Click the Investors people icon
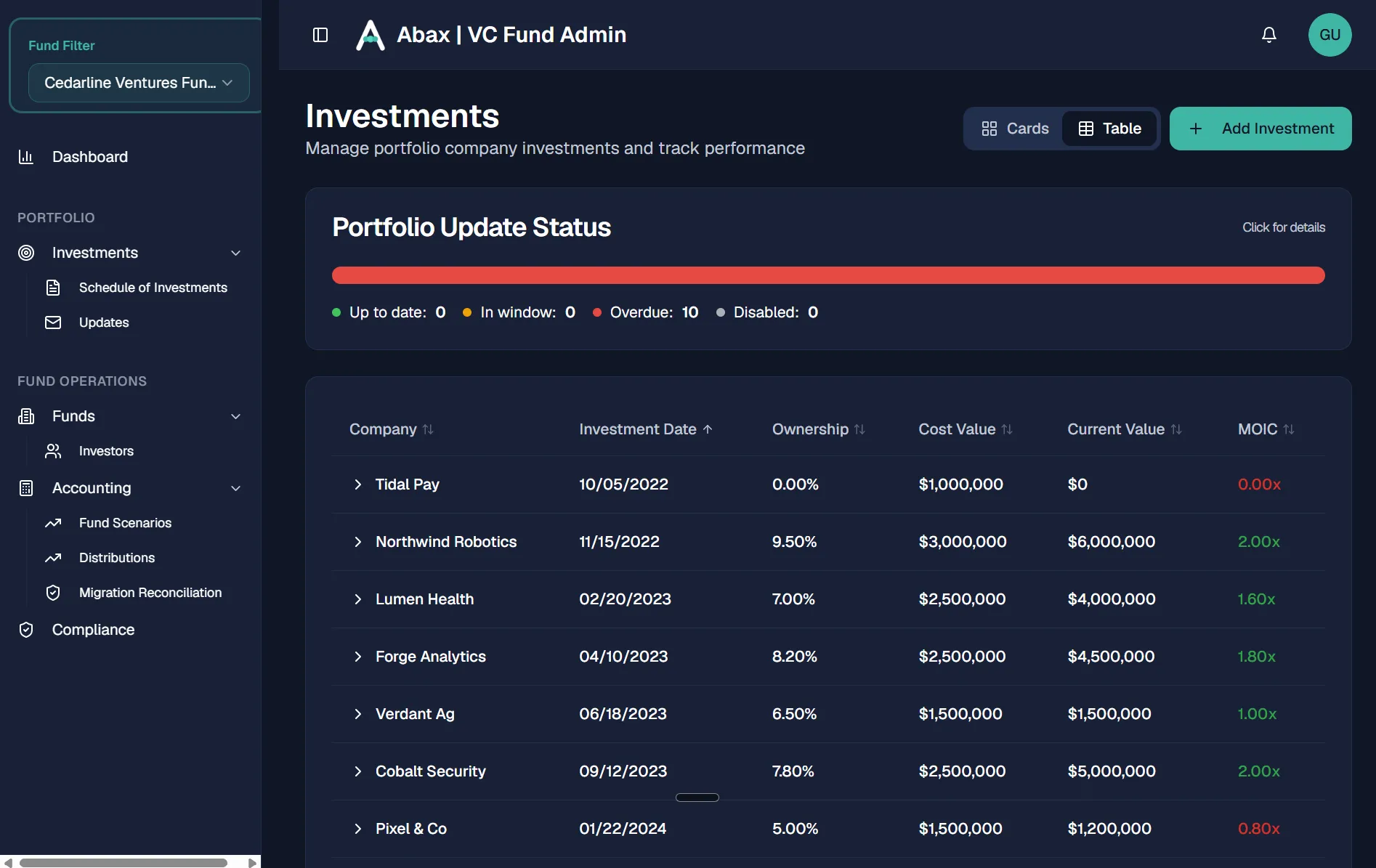The height and width of the screenshot is (868, 1376). (53, 451)
